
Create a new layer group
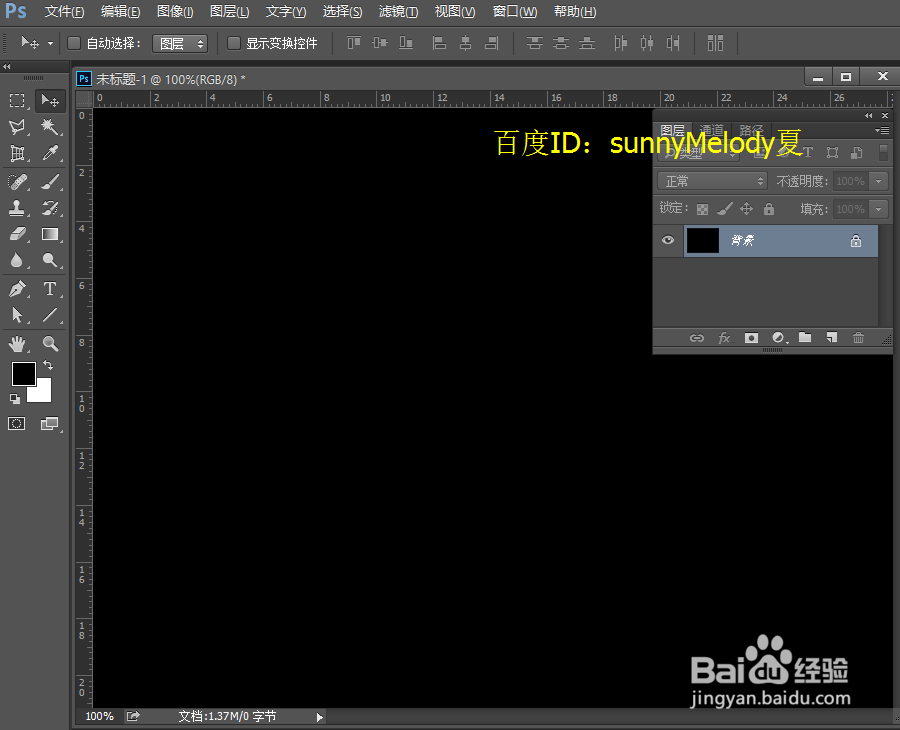(x=805, y=337)
